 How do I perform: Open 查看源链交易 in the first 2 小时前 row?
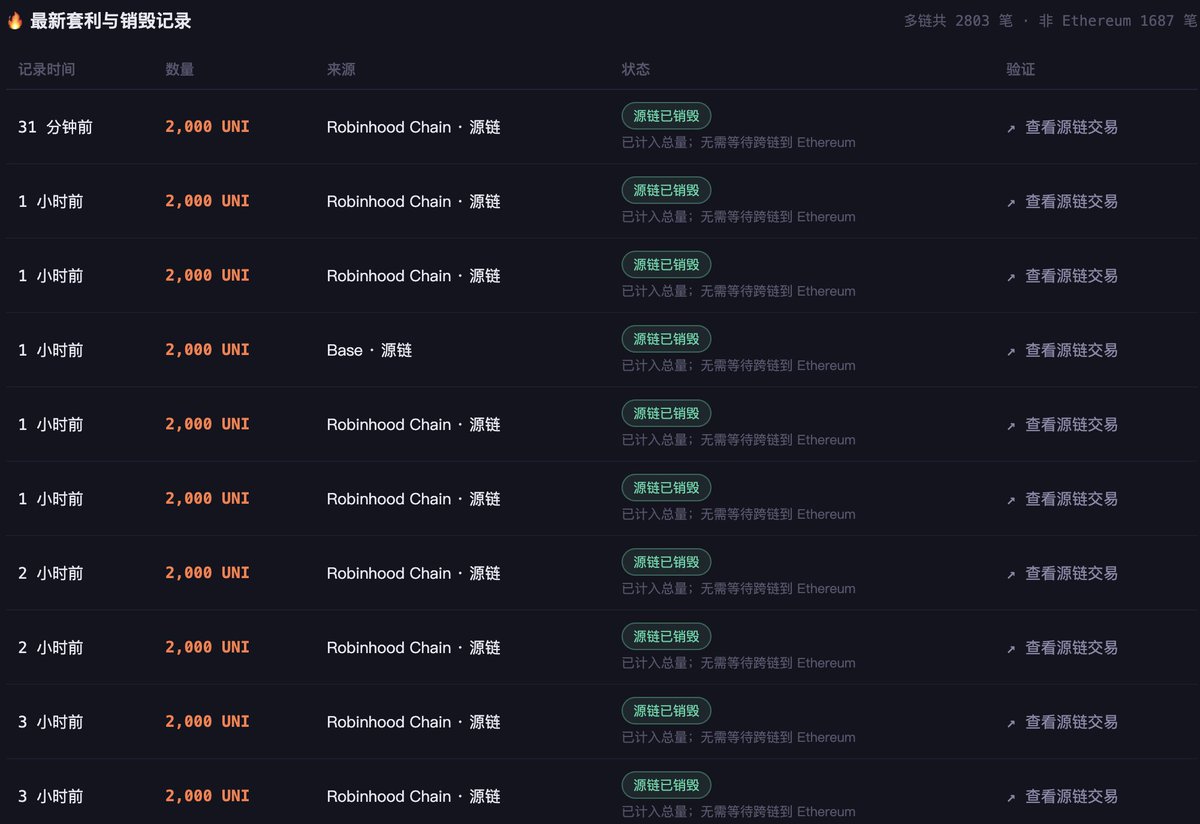[x=1071, y=574]
